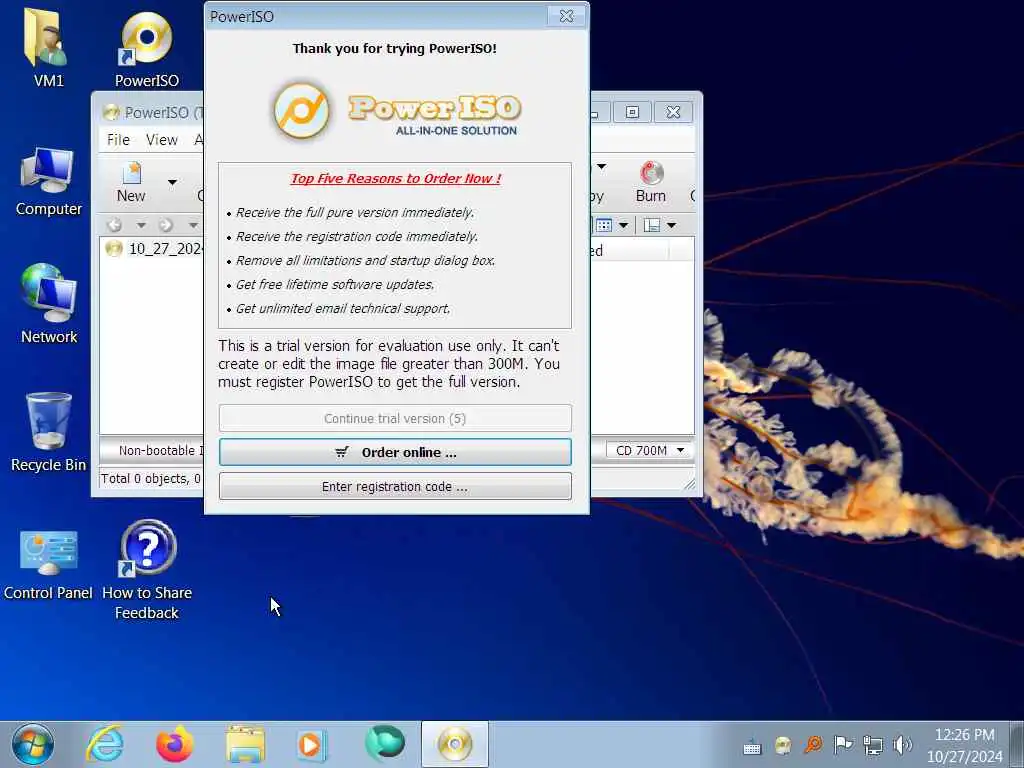Expand the New button dropdown arrow
The width and height of the screenshot is (1024, 768).
[x=172, y=182]
